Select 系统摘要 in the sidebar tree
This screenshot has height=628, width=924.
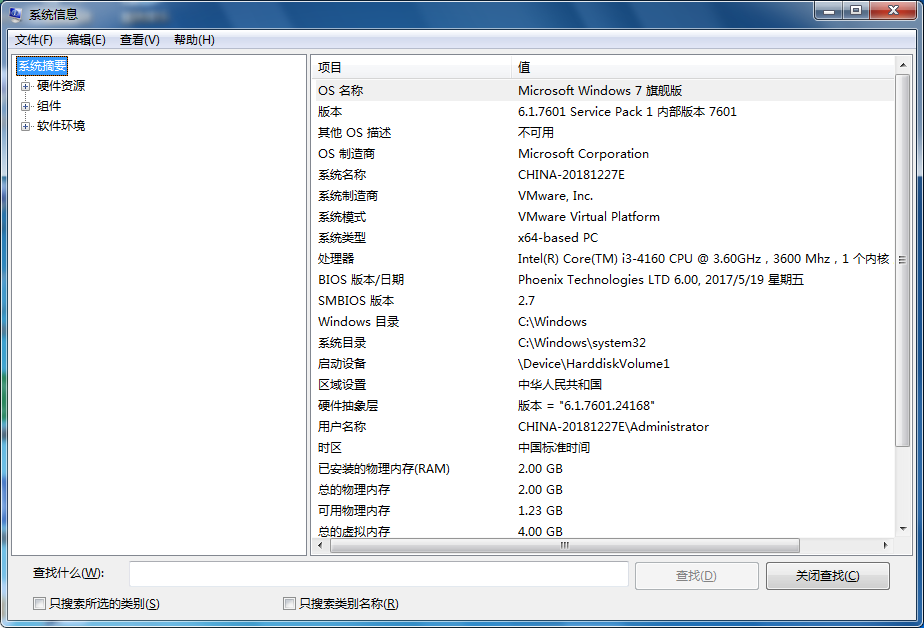(41, 65)
